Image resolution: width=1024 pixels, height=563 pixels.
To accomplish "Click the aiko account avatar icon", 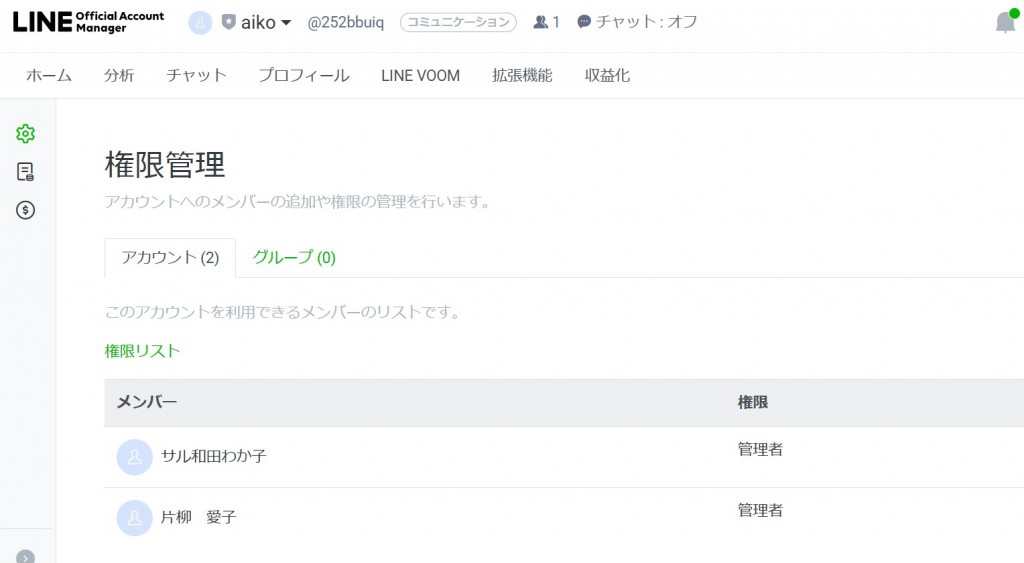I will pyautogui.click(x=200, y=22).
